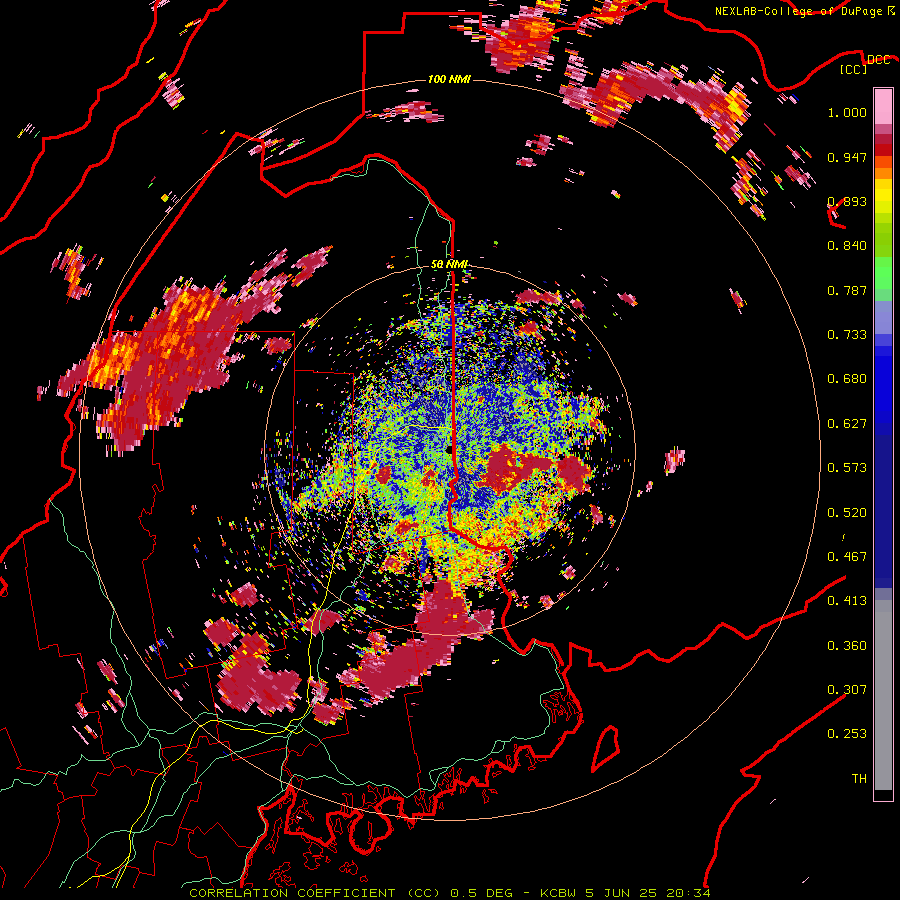
Task: Select the 0.787 scale value
Action: [847, 290]
